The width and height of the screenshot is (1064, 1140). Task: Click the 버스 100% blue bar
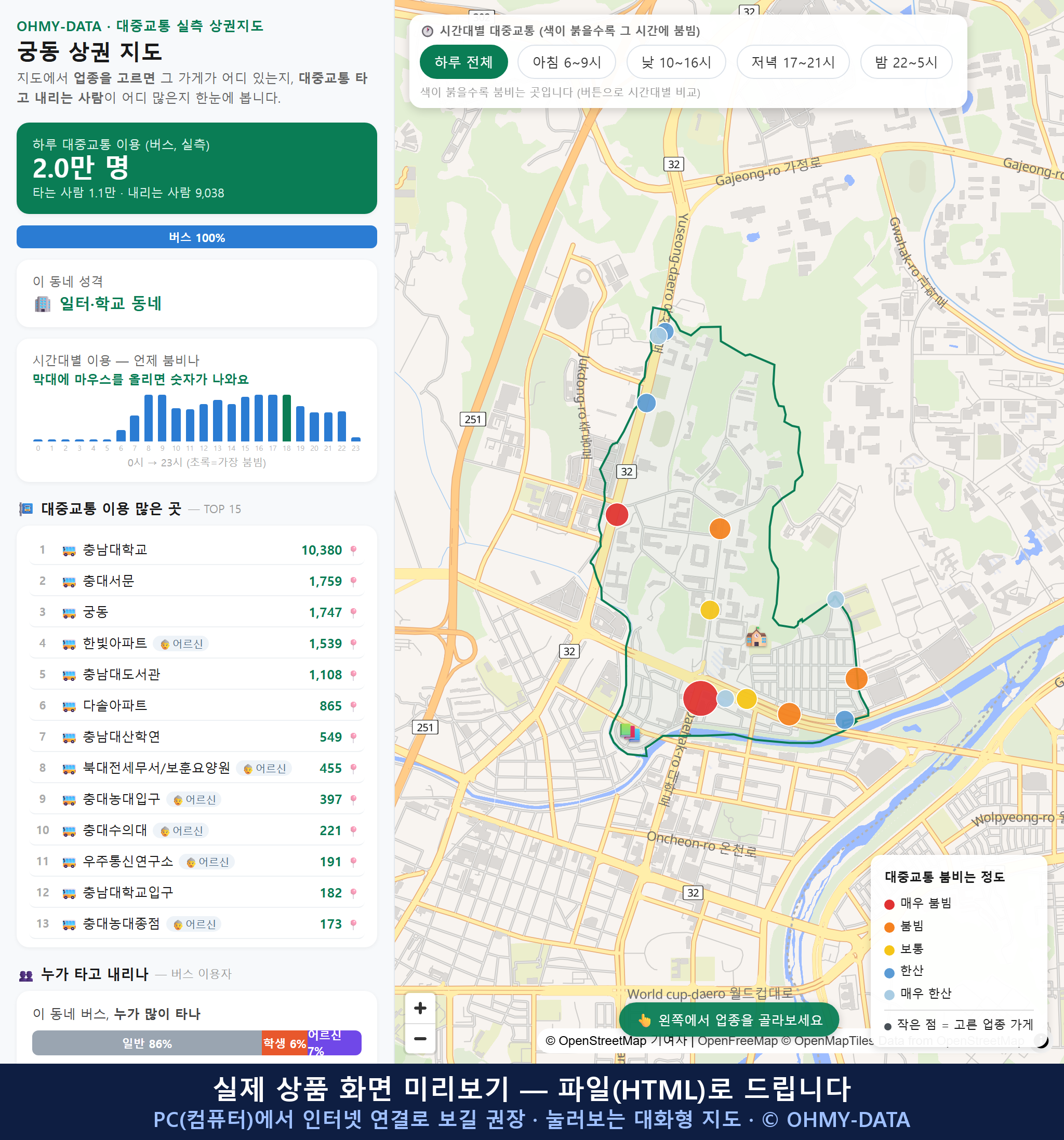point(197,237)
